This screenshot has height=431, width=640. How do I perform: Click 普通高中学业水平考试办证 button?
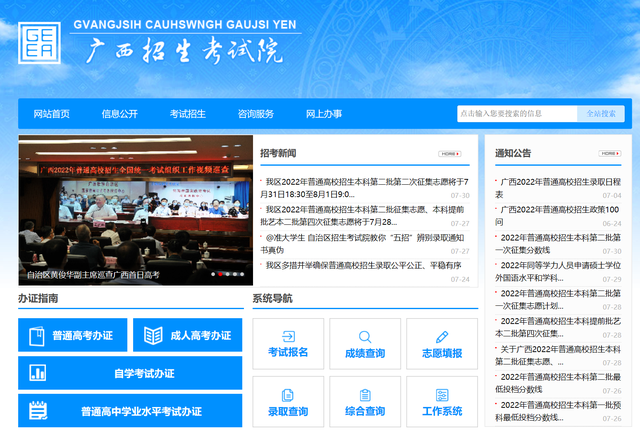[x=130, y=411]
